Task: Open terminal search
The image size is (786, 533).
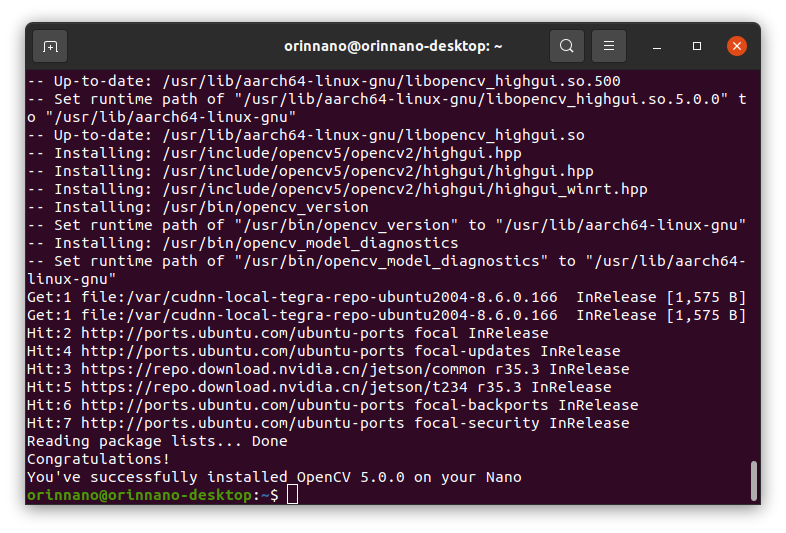Action: [566, 46]
